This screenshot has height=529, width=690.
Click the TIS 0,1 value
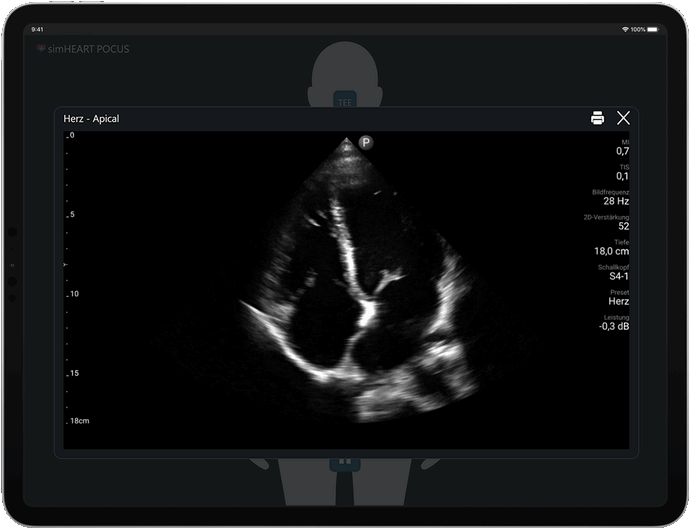pos(622,176)
